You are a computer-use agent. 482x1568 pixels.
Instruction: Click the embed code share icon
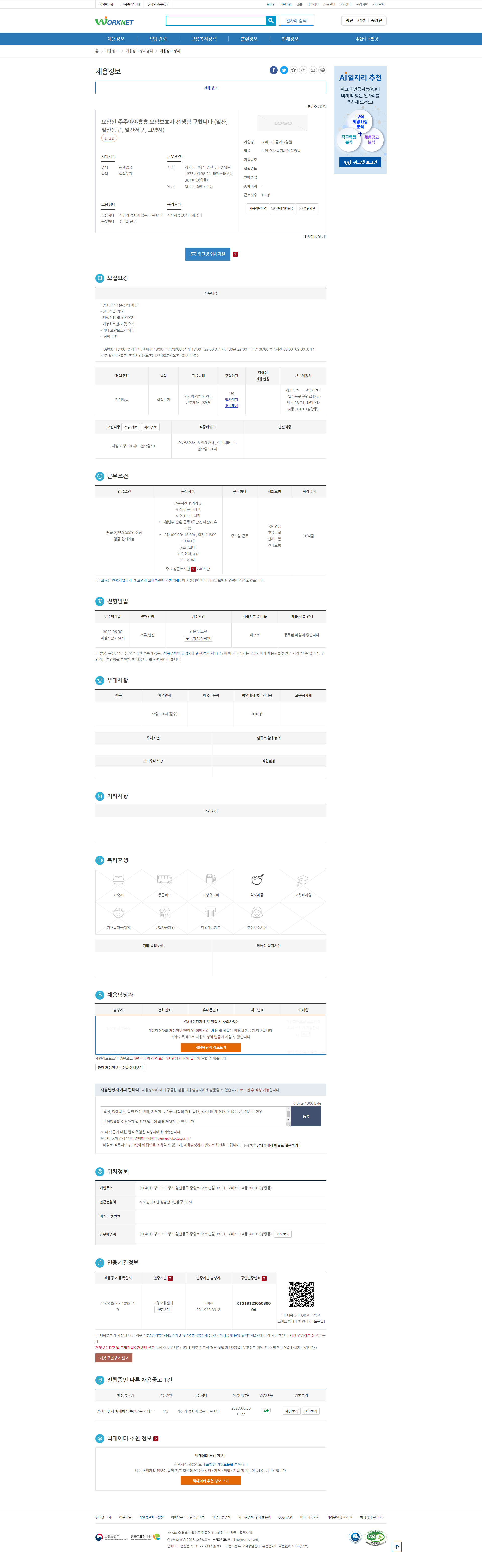pyautogui.click(x=303, y=70)
